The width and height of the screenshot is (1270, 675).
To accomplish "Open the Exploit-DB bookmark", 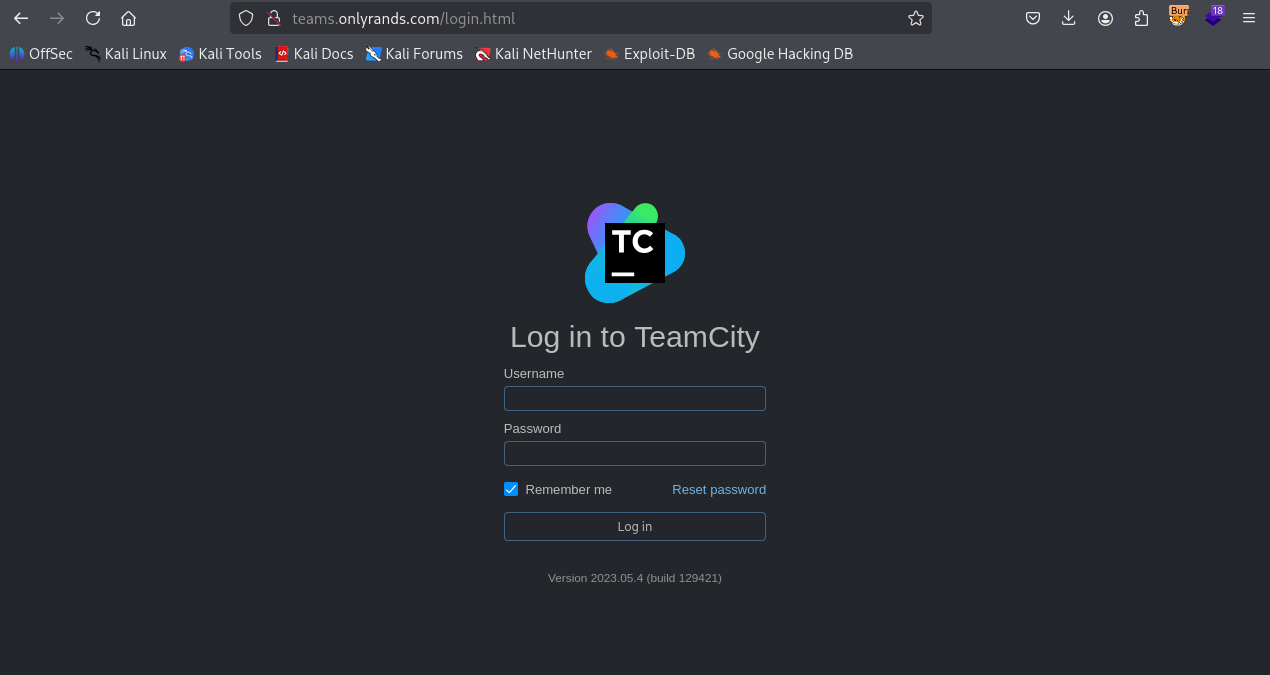I will pyautogui.click(x=649, y=54).
